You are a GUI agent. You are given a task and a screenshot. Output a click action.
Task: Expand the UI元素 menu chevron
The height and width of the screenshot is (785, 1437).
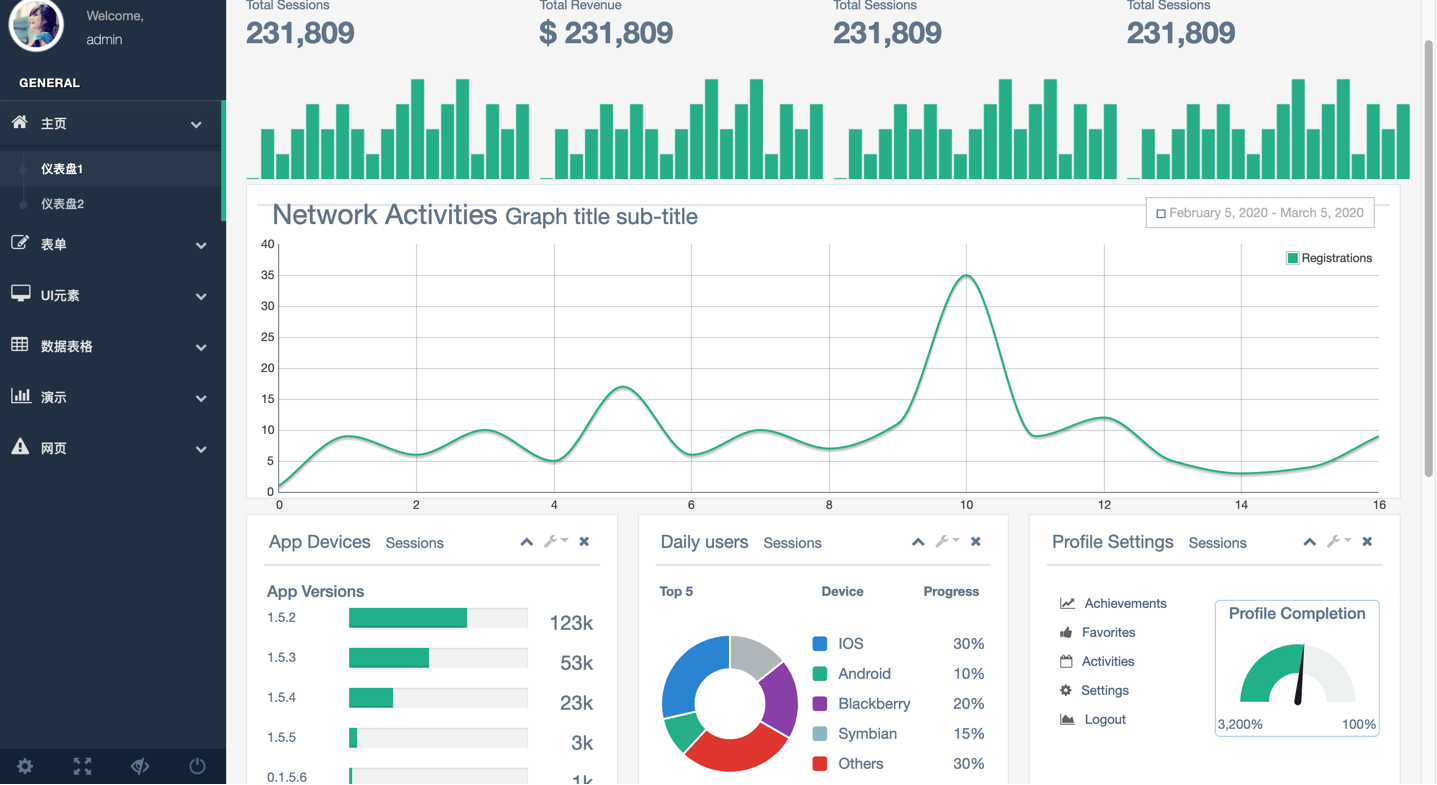coord(201,297)
